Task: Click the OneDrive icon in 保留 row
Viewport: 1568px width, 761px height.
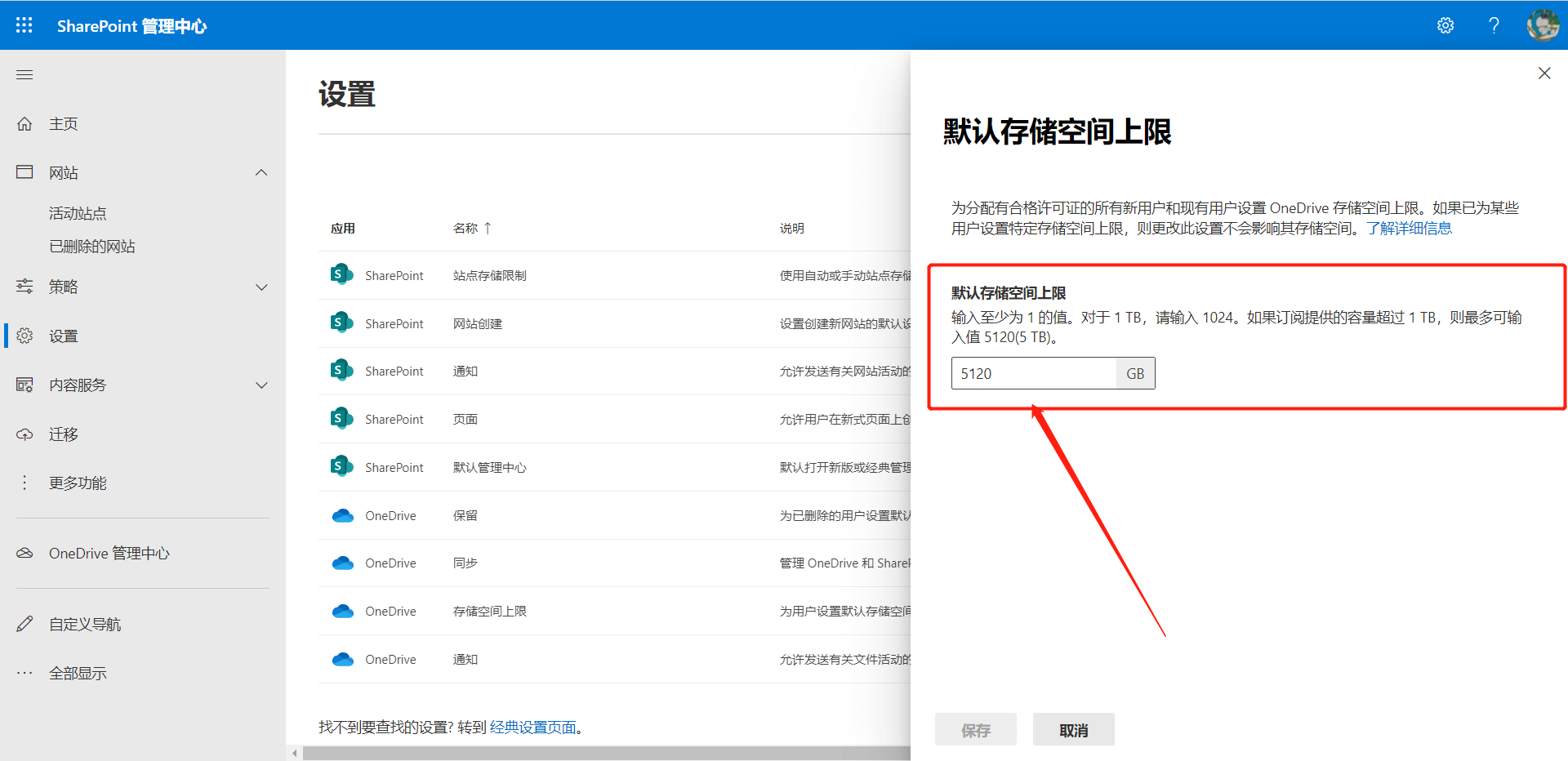Action: coord(343,515)
